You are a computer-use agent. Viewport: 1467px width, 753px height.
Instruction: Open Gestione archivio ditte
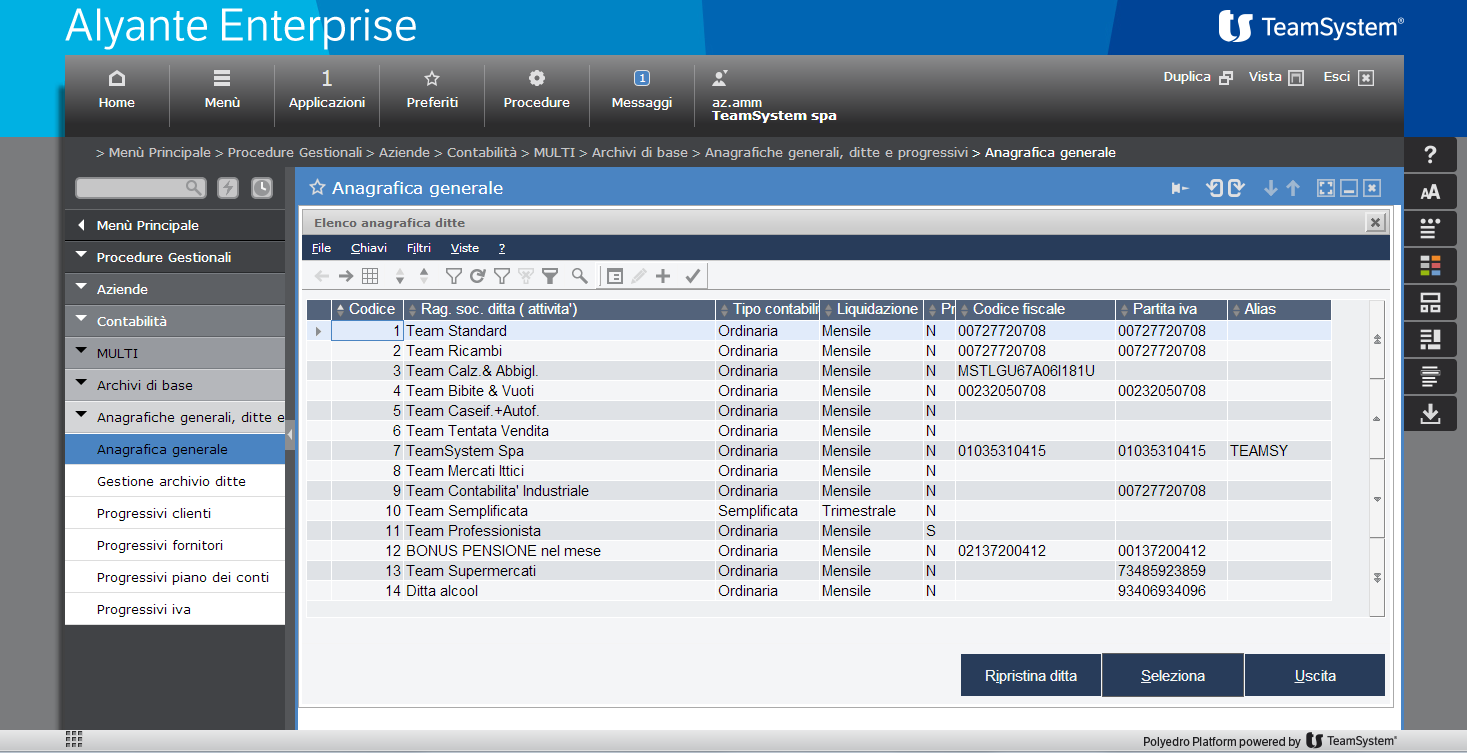click(x=175, y=481)
